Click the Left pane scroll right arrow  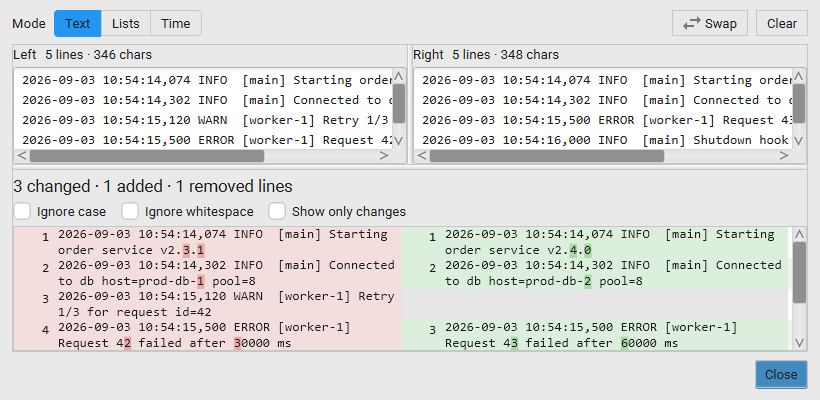tap(384, 156)
